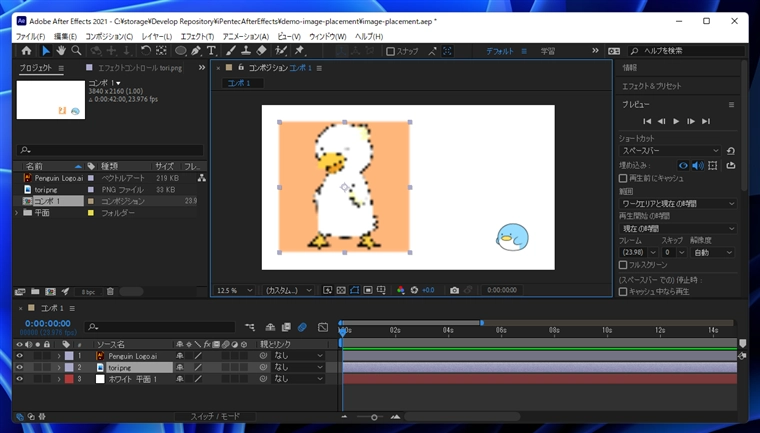Switch to the Effect Controls tori.png tab
The height and width of the screenshot is (433, 760).
(140, 68)
